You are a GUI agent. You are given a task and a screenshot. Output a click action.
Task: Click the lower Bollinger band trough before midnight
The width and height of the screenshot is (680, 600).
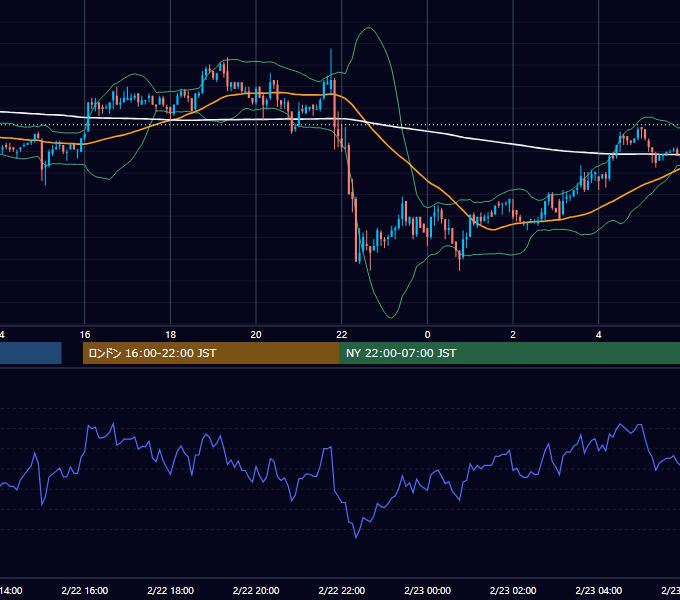point(391,317)
